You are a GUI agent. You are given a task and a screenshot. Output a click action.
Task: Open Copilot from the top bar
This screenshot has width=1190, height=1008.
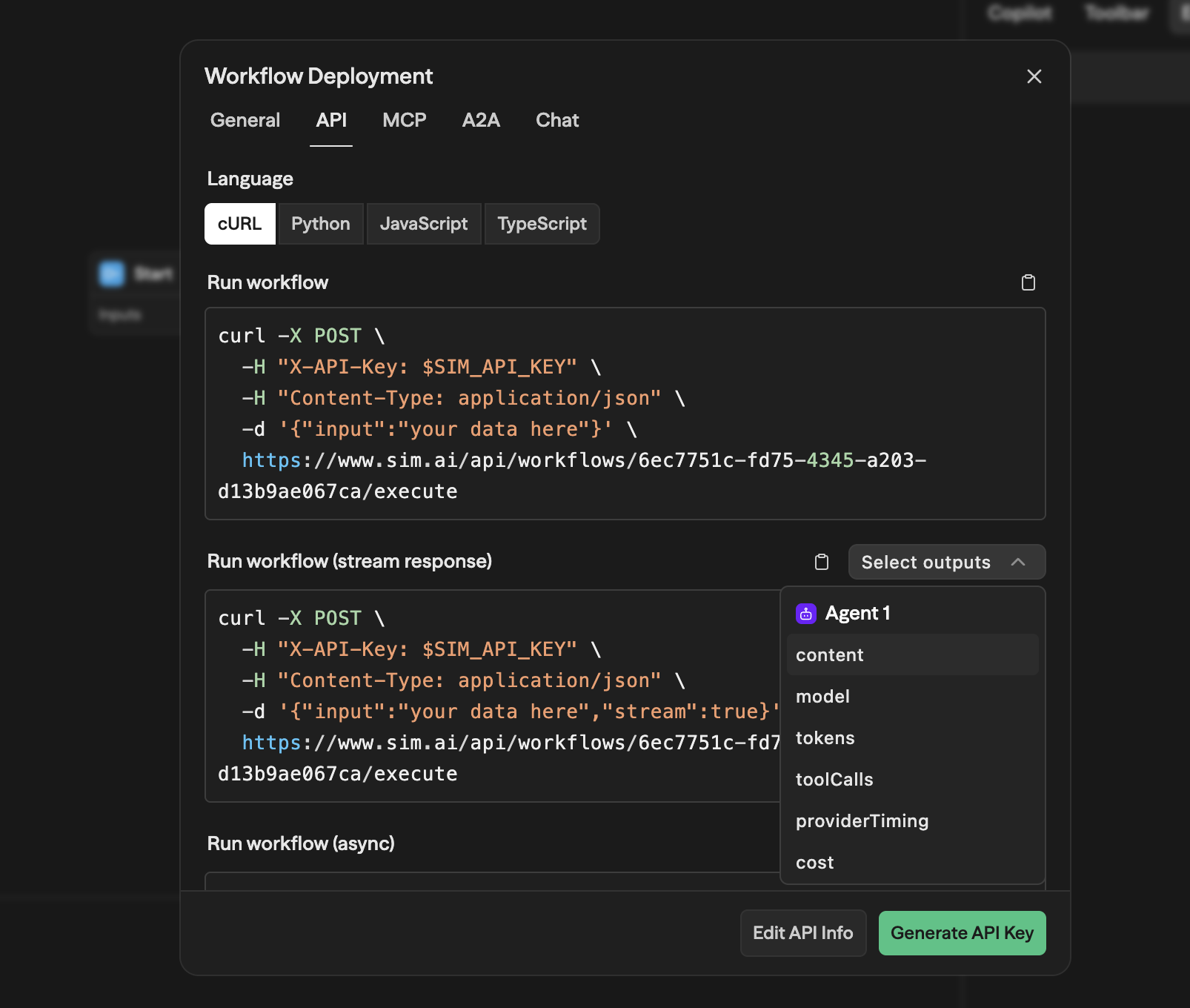click(x=1019, y=13)
